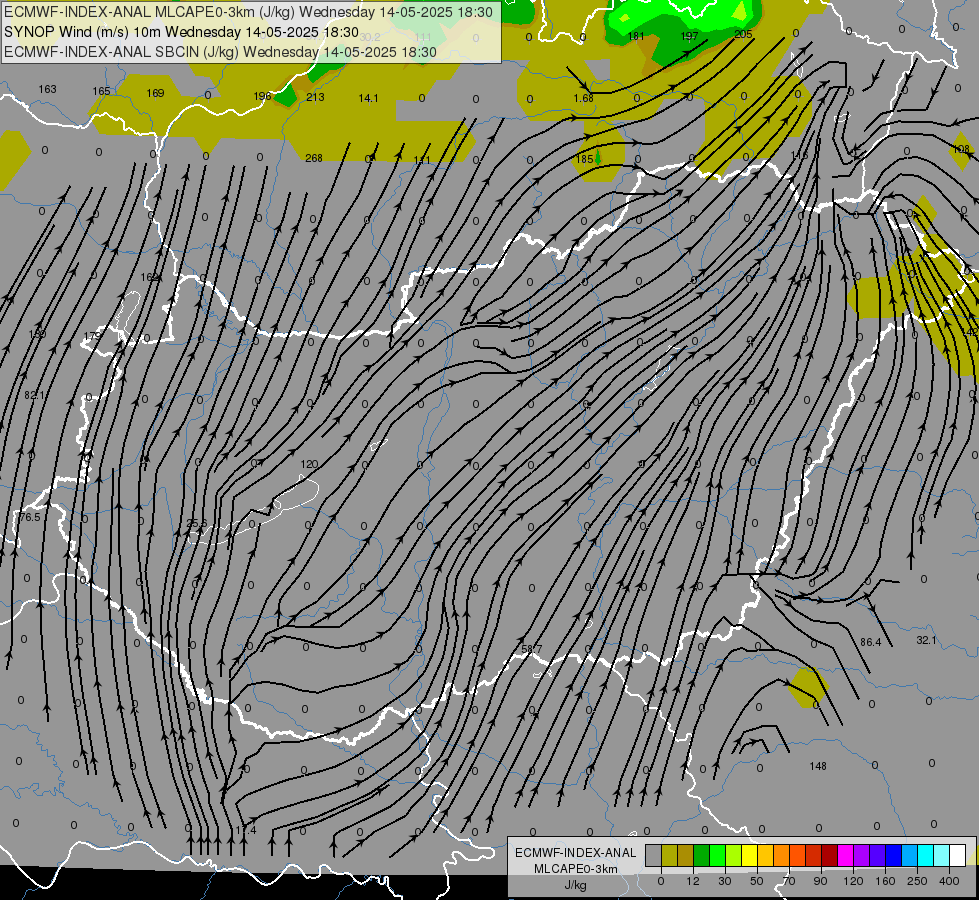Image resolution: width=979 pixels, height=900 pixels.
Task: Click the map value 82.1
Action: click(34, 395)
